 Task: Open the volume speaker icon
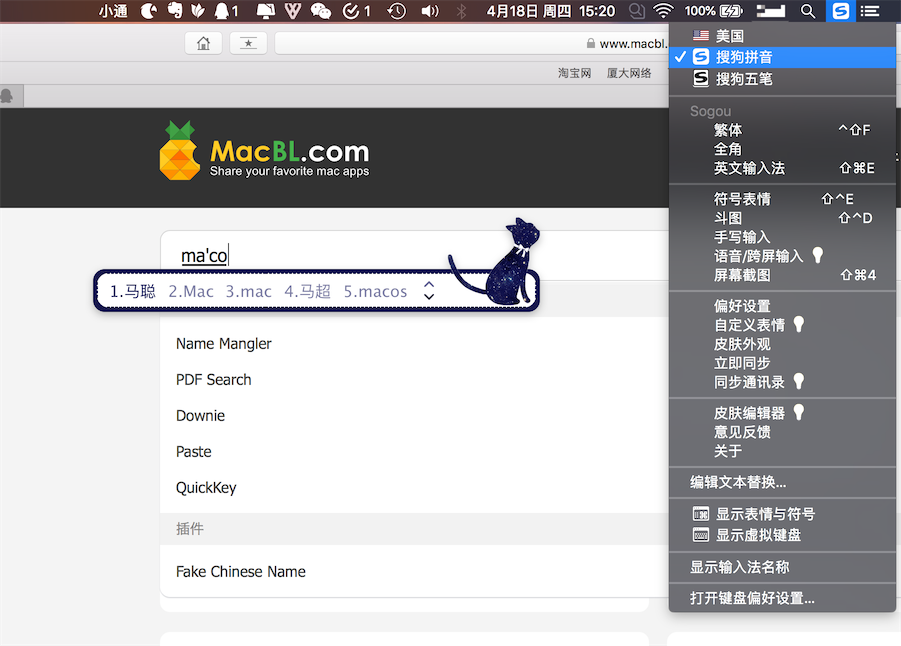click(x=430, y=11)
